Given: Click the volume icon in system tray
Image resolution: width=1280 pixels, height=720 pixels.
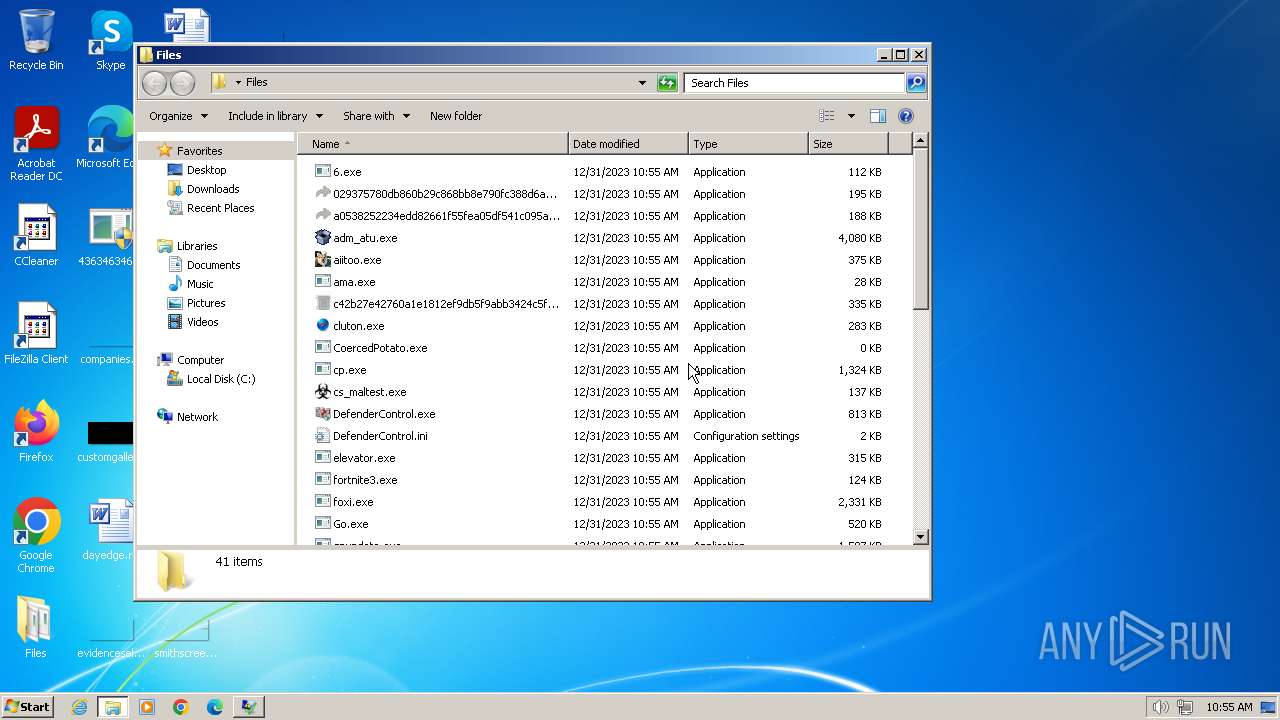Looking at the screenshot, I should click(1159, 707).
